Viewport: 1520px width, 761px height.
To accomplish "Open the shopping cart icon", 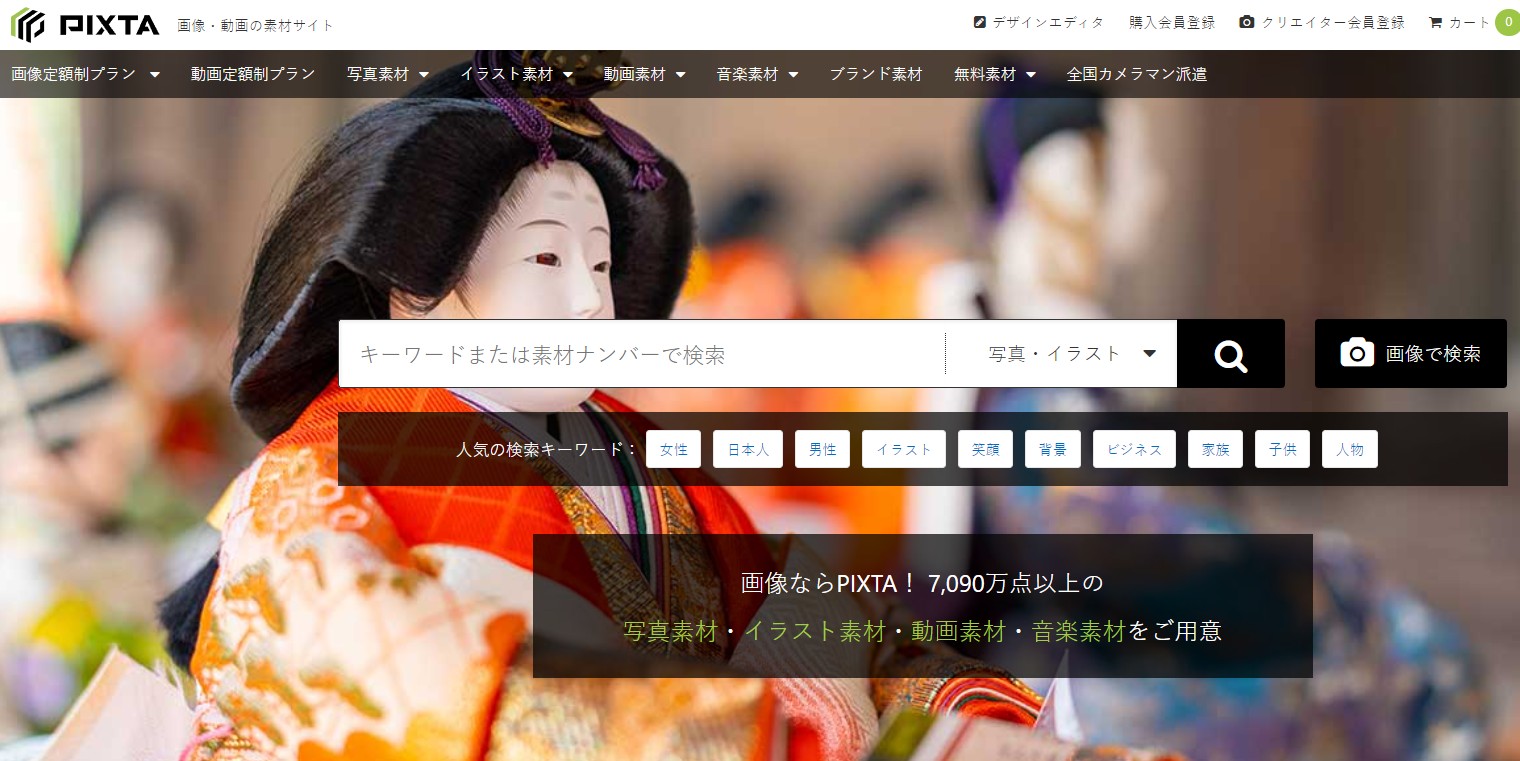I will (x=1434, y=21).
